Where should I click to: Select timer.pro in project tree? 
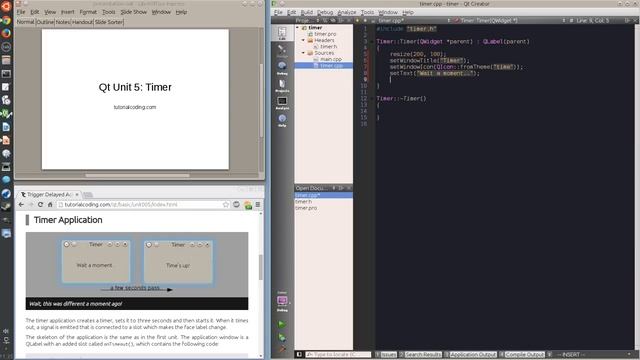point(325,34)
